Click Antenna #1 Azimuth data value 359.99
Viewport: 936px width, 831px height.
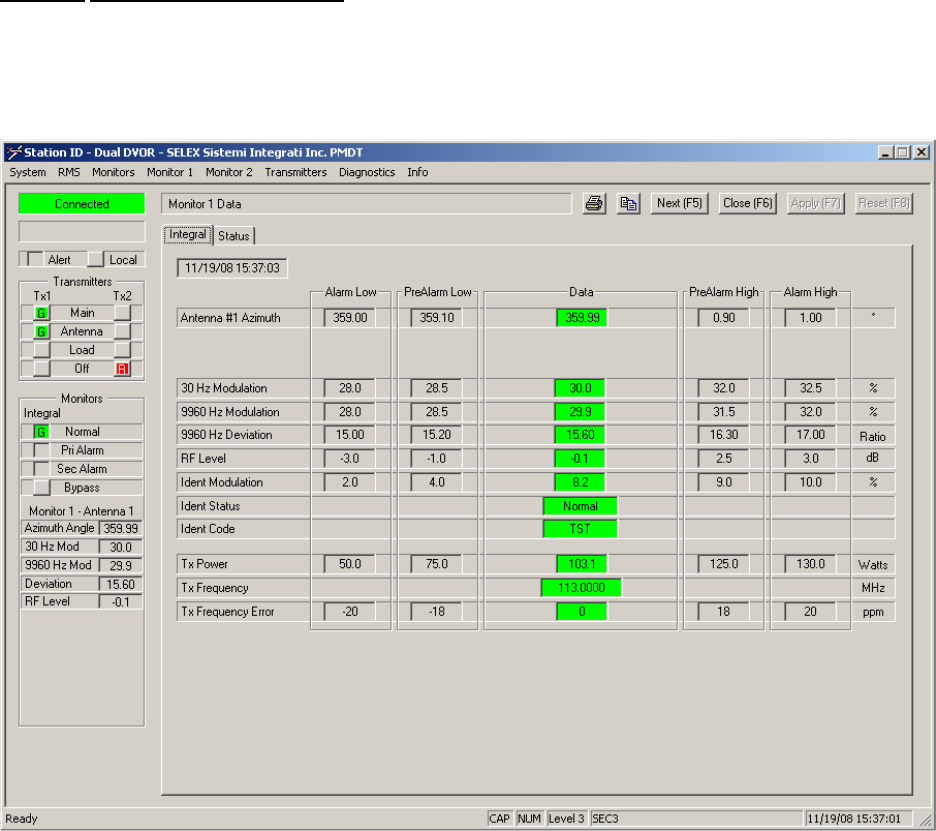click(582, 318)
